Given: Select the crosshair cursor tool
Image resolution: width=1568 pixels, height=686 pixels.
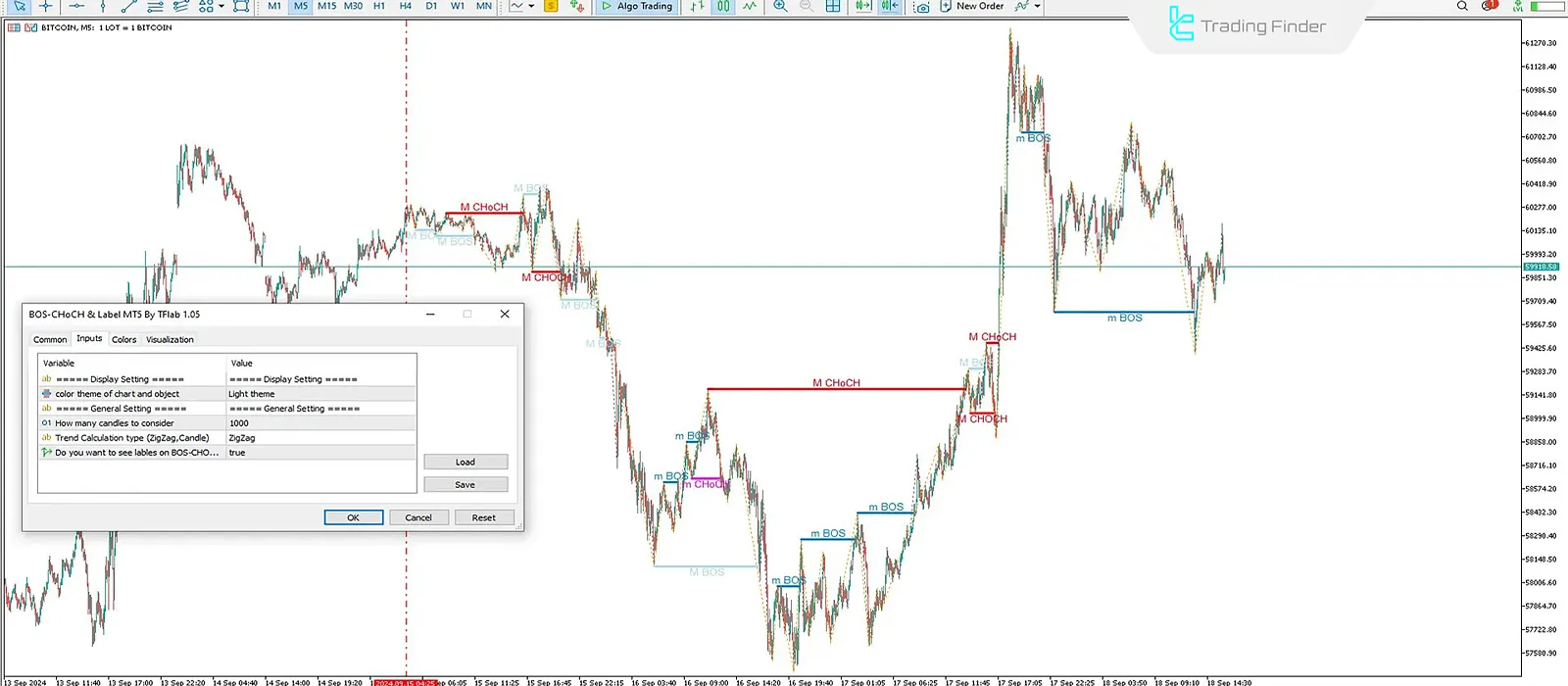Looking at the screenshot, I should click(46, 6).
